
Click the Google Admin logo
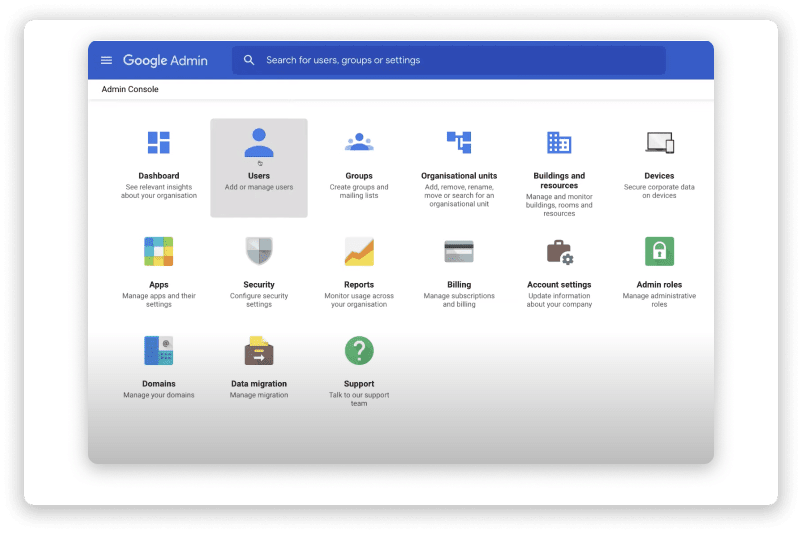[165, 60]
